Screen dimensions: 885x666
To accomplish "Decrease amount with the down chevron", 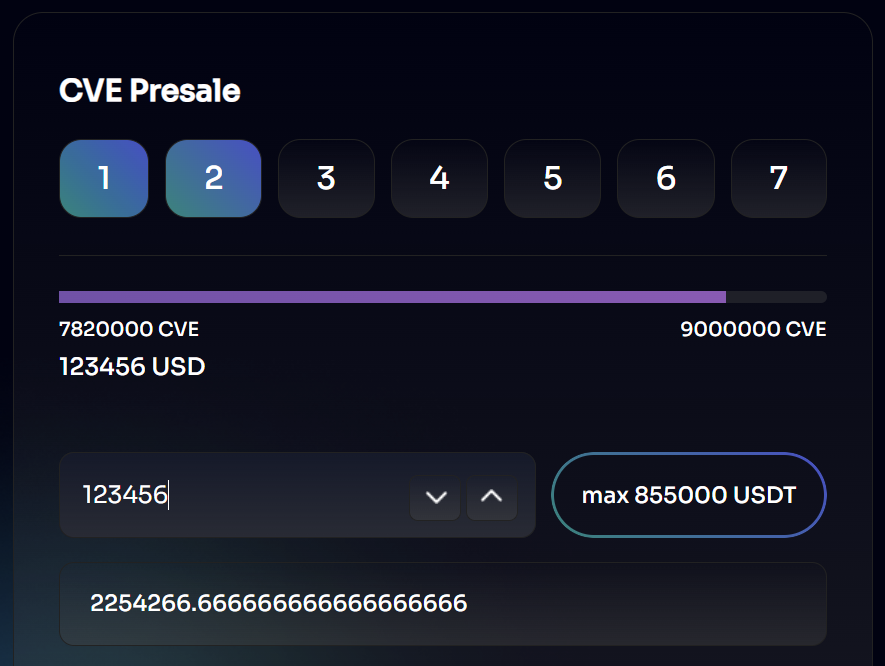I will pyautogui.click(x=435, y=497).
